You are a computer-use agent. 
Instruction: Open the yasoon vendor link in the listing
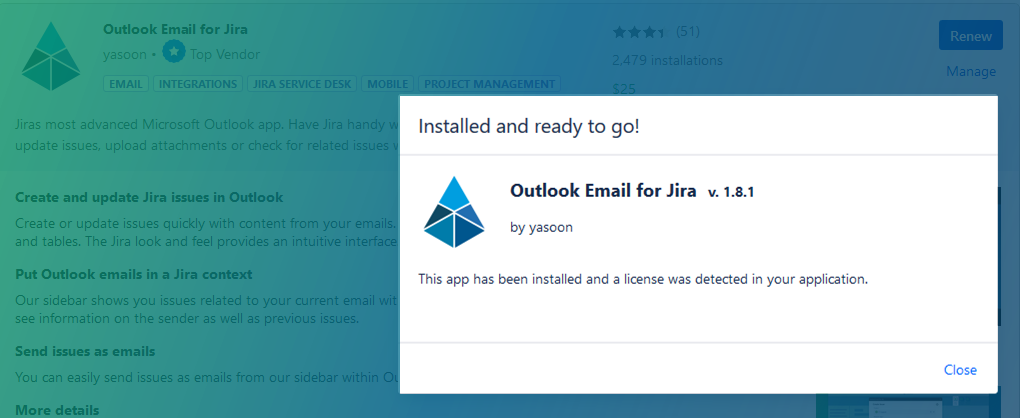(x=125, y=54)
